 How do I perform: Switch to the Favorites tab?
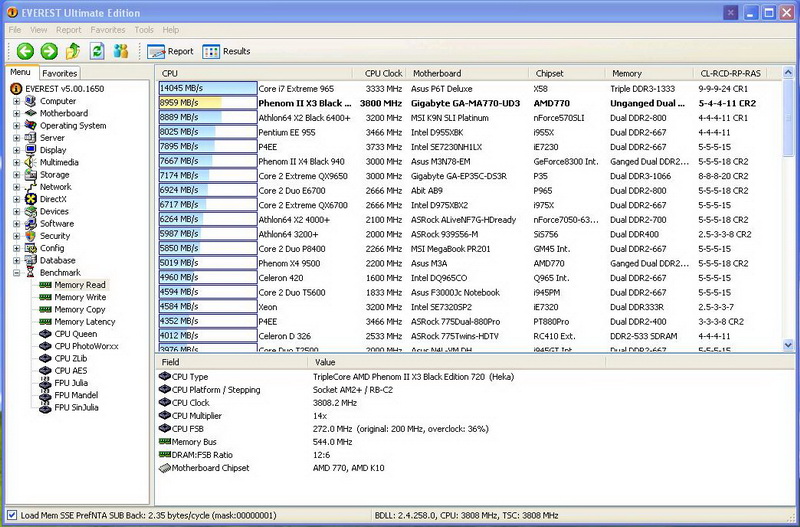60,73
